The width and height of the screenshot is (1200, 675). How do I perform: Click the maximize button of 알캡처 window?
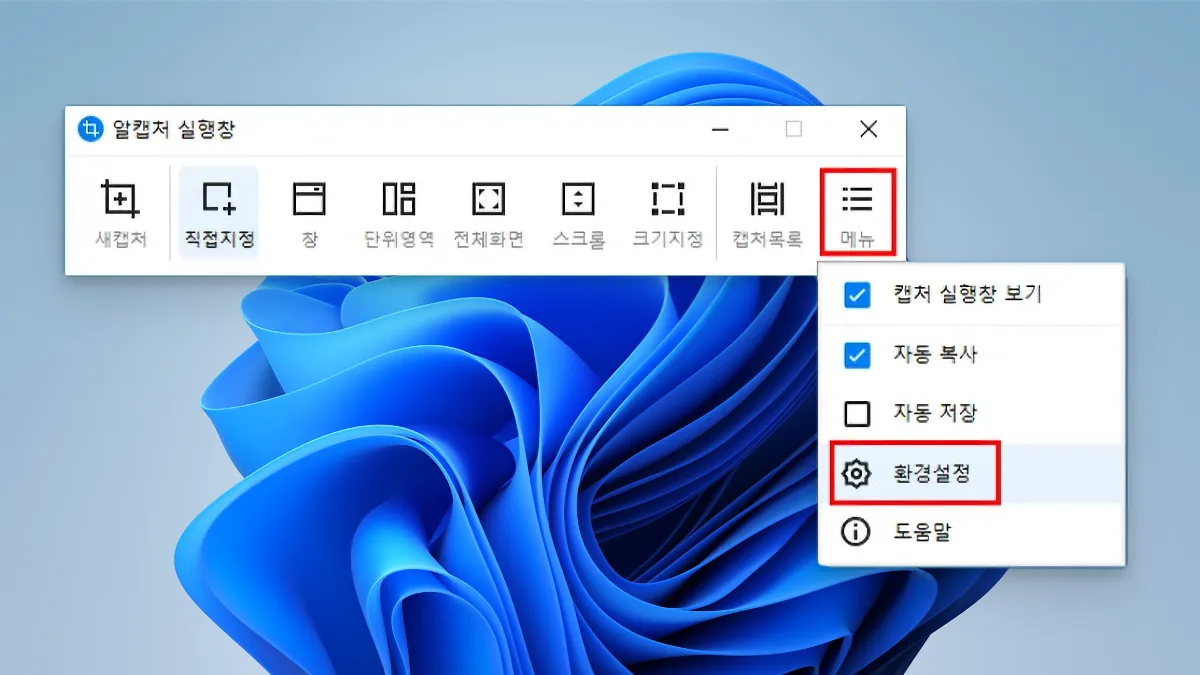click(793, 129)
